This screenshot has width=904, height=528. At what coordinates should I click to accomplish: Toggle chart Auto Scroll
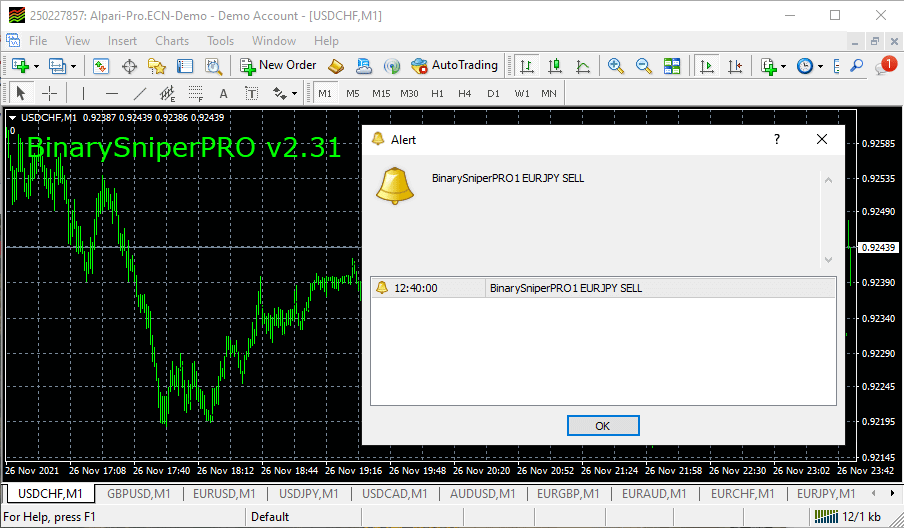[x=707, y=66]
